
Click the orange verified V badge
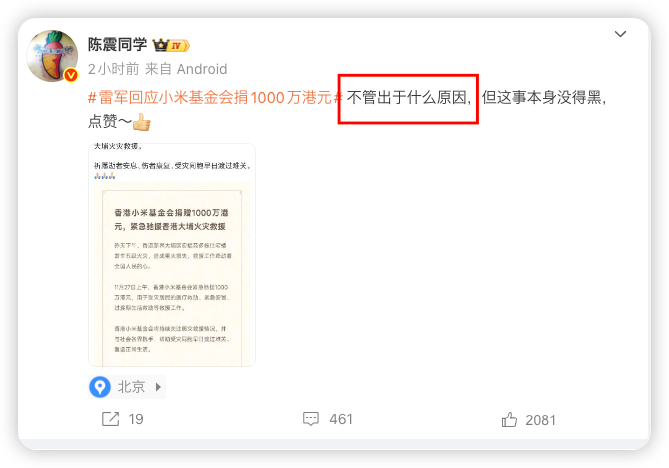[x=71, y=75]
